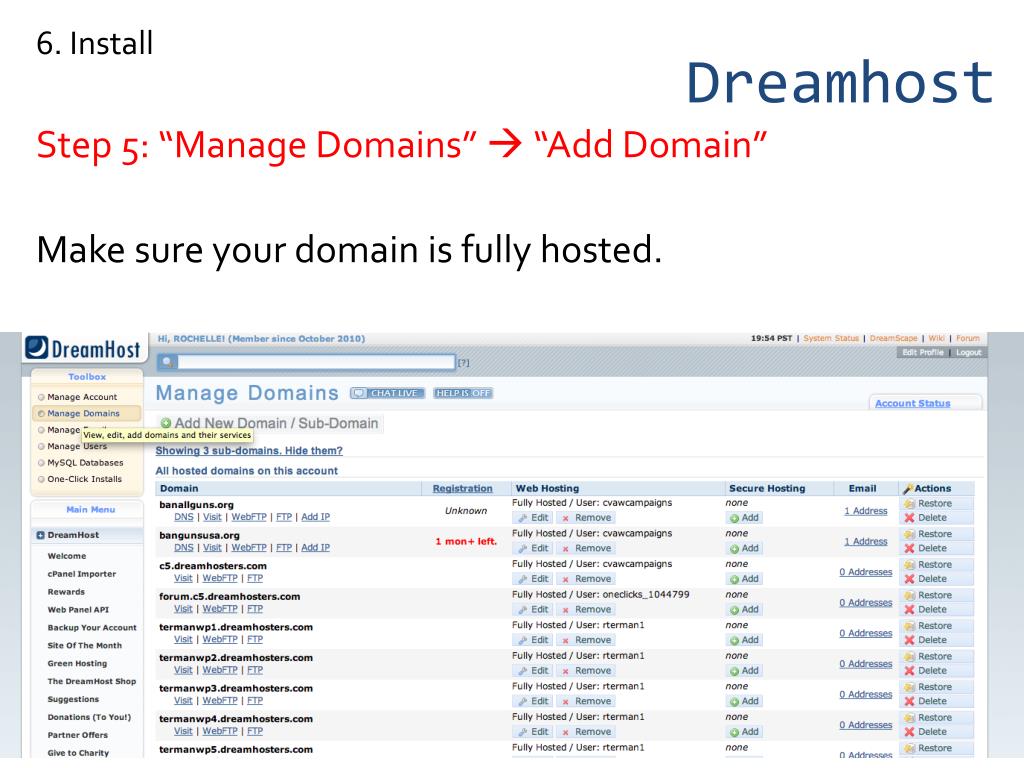
Task: Add secure hosting for banallguns.org
Action: point(744,518)
